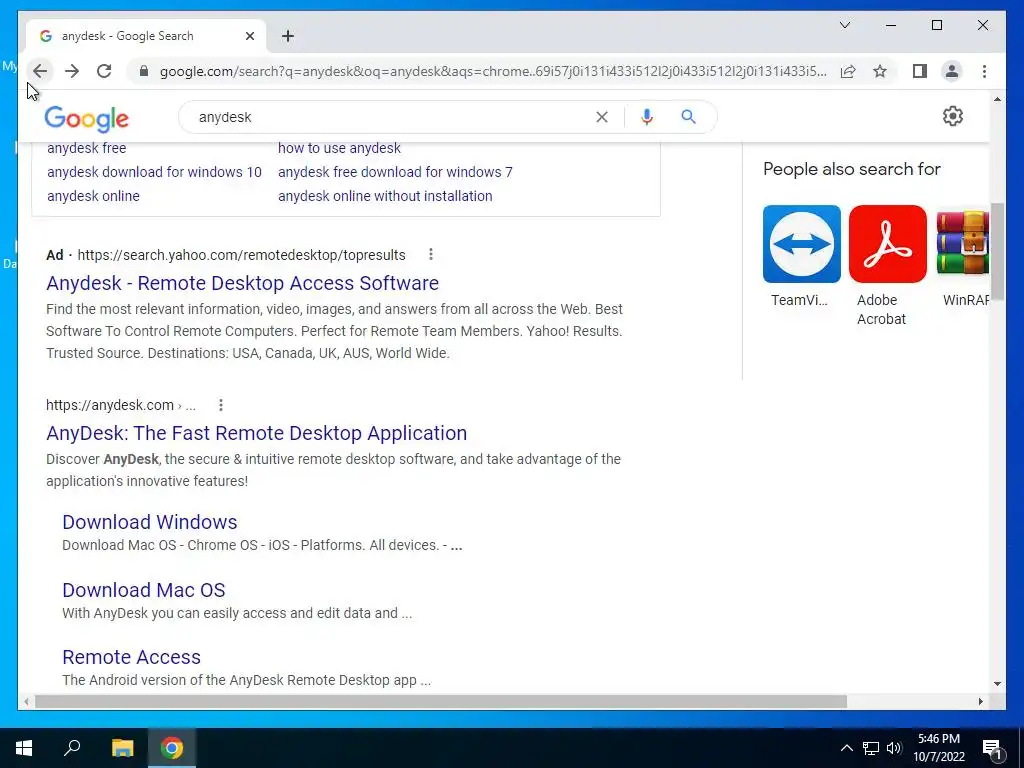Open a new tab with the plus button
This screenshot has width=1024, height=768.
click(x=288, y=36)
